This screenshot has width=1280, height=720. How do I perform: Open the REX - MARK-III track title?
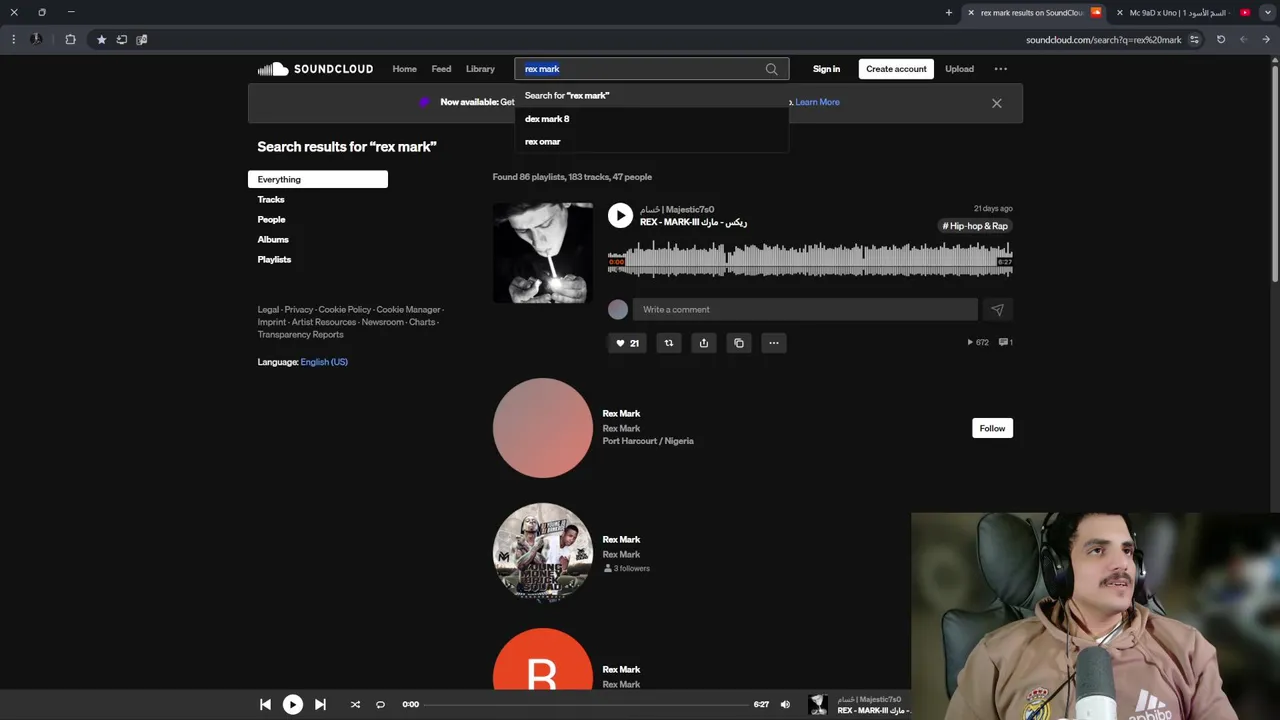point(693,222)
